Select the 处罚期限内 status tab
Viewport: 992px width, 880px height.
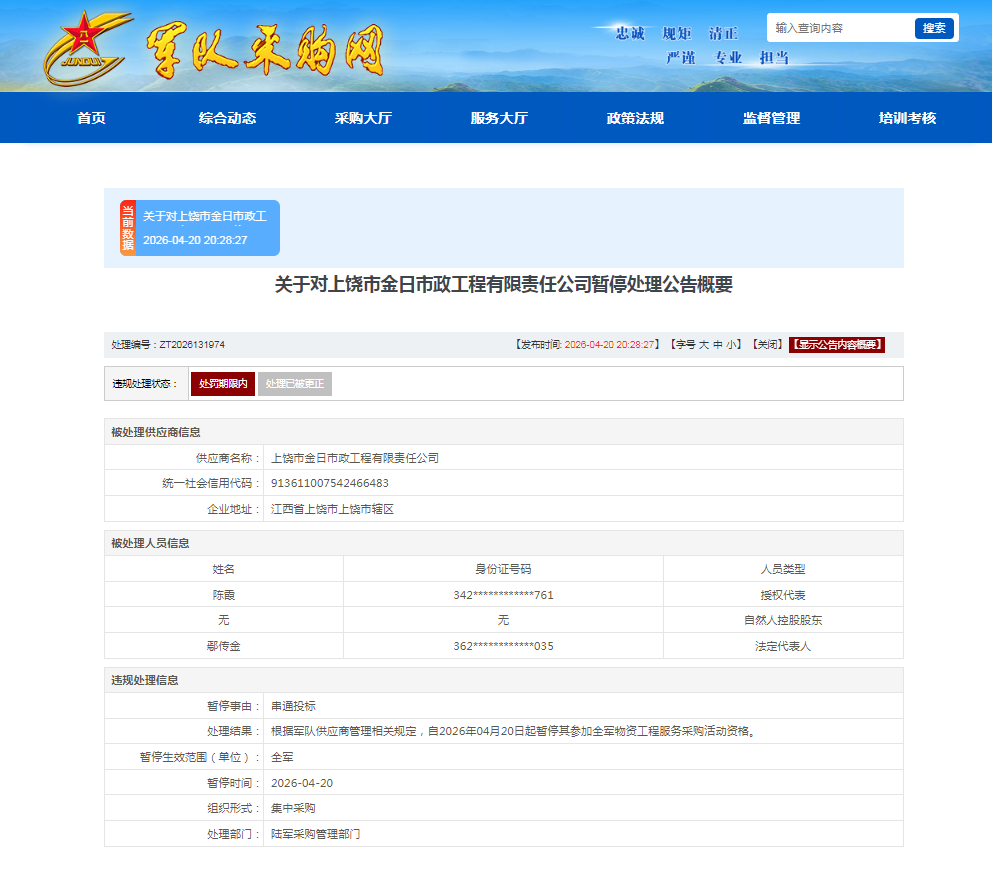coord(223,384)
